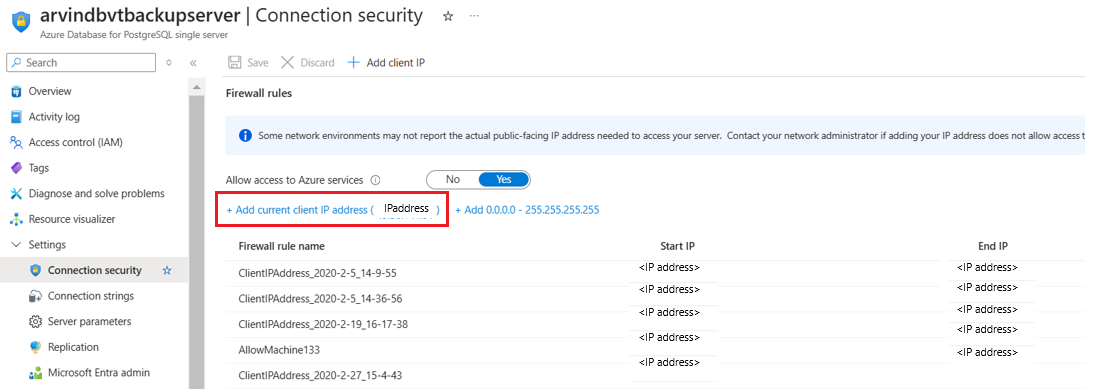1103x389 pixels.
Task: Open Diagnose and solve problems icon
Action: point(16,193)
